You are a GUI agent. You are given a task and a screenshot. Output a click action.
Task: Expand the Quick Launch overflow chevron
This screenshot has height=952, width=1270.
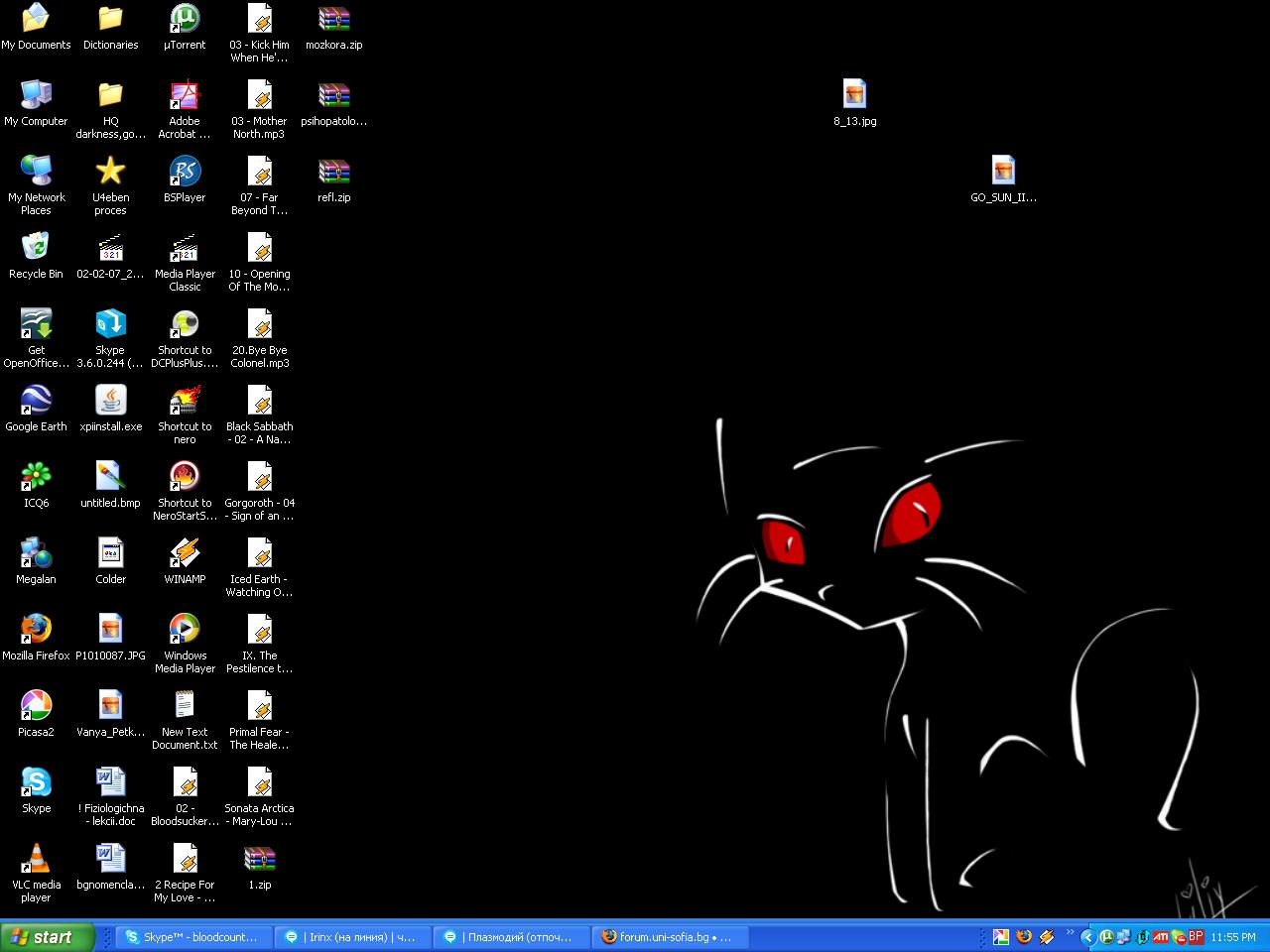click(x=1070, y=933)
